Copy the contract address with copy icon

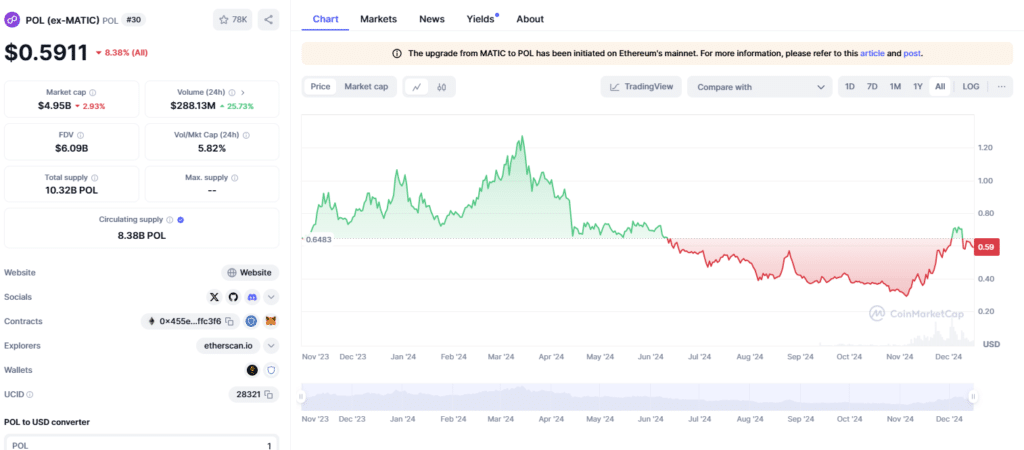coord(230,321)
